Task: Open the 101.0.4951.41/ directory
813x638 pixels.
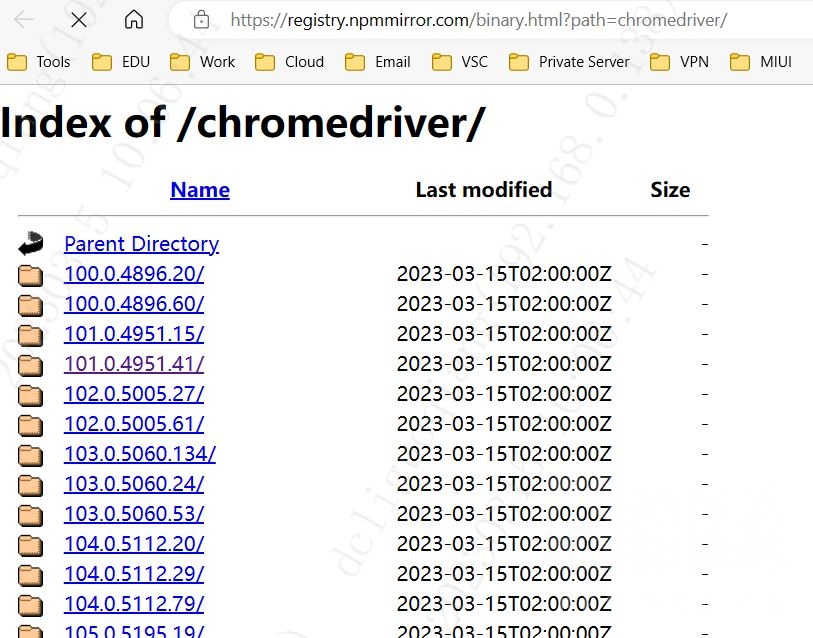Action: (134, 364)
